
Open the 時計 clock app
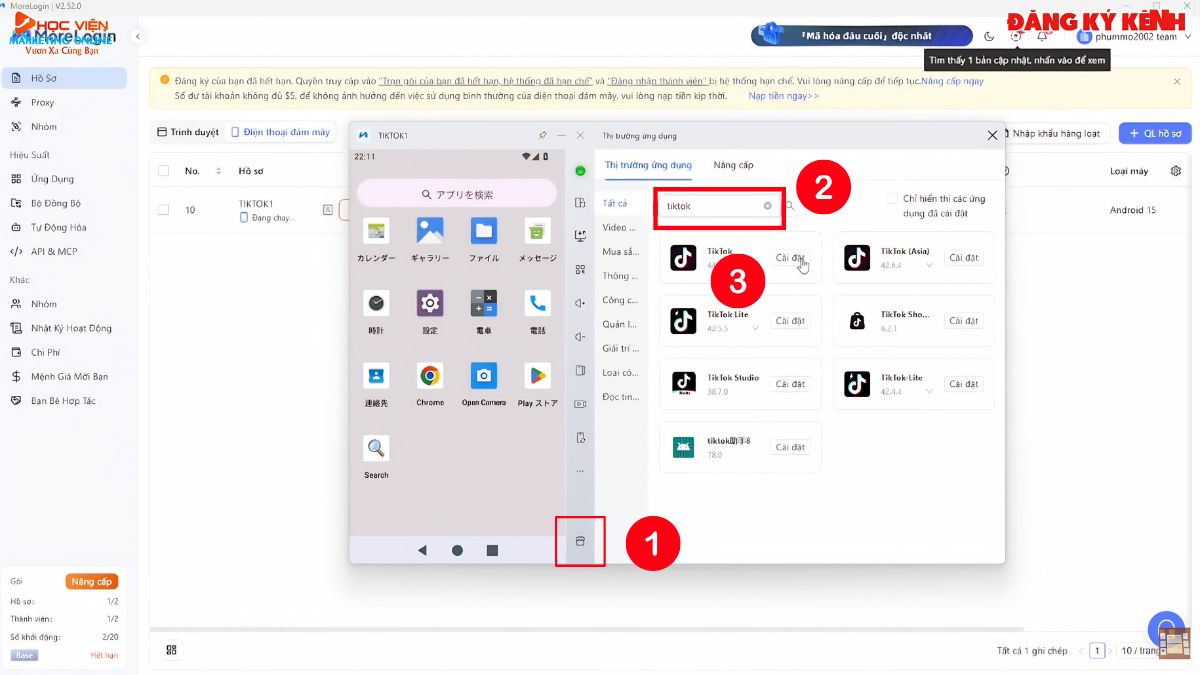376,303
